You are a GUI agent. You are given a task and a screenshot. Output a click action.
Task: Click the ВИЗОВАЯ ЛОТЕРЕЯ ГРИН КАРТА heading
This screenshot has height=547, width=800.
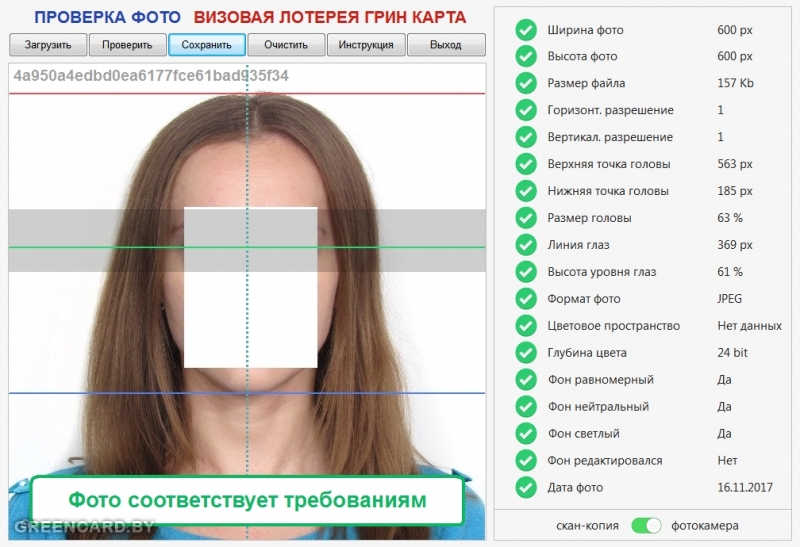(x=330, y=17)
